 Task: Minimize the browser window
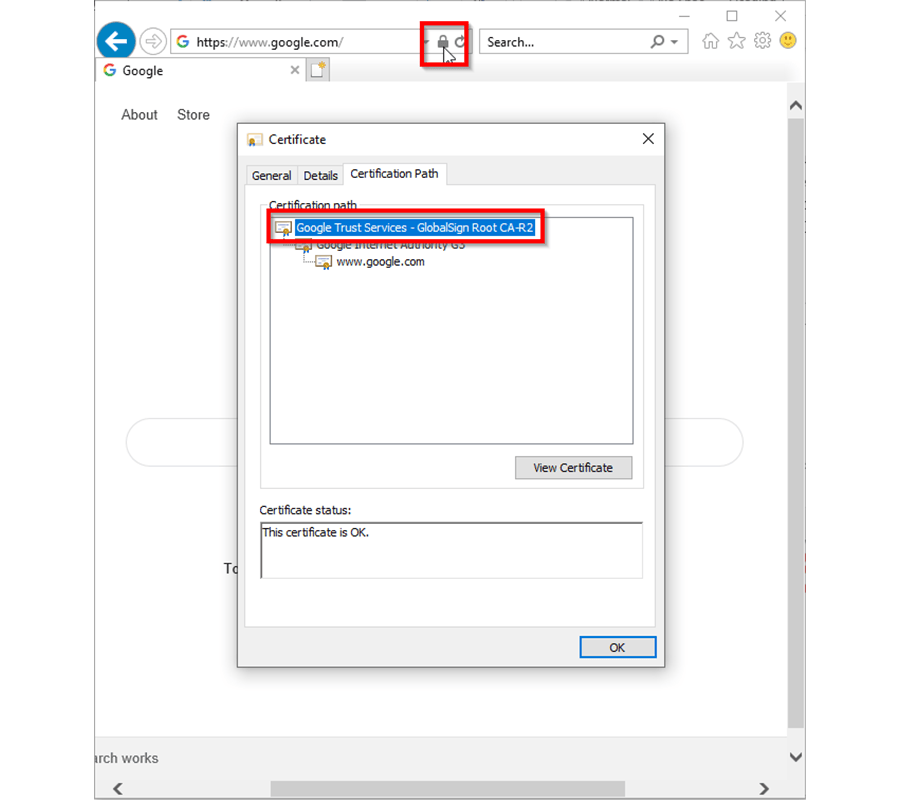click(684, 16)
